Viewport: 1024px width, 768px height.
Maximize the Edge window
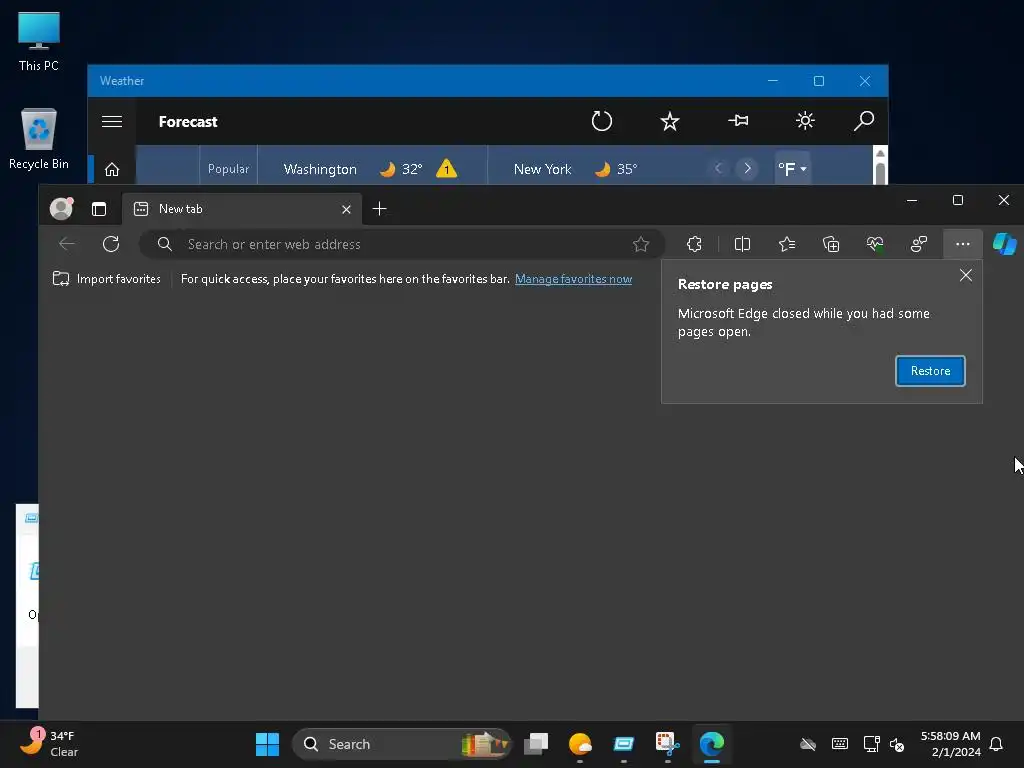(x=957, y=200)
